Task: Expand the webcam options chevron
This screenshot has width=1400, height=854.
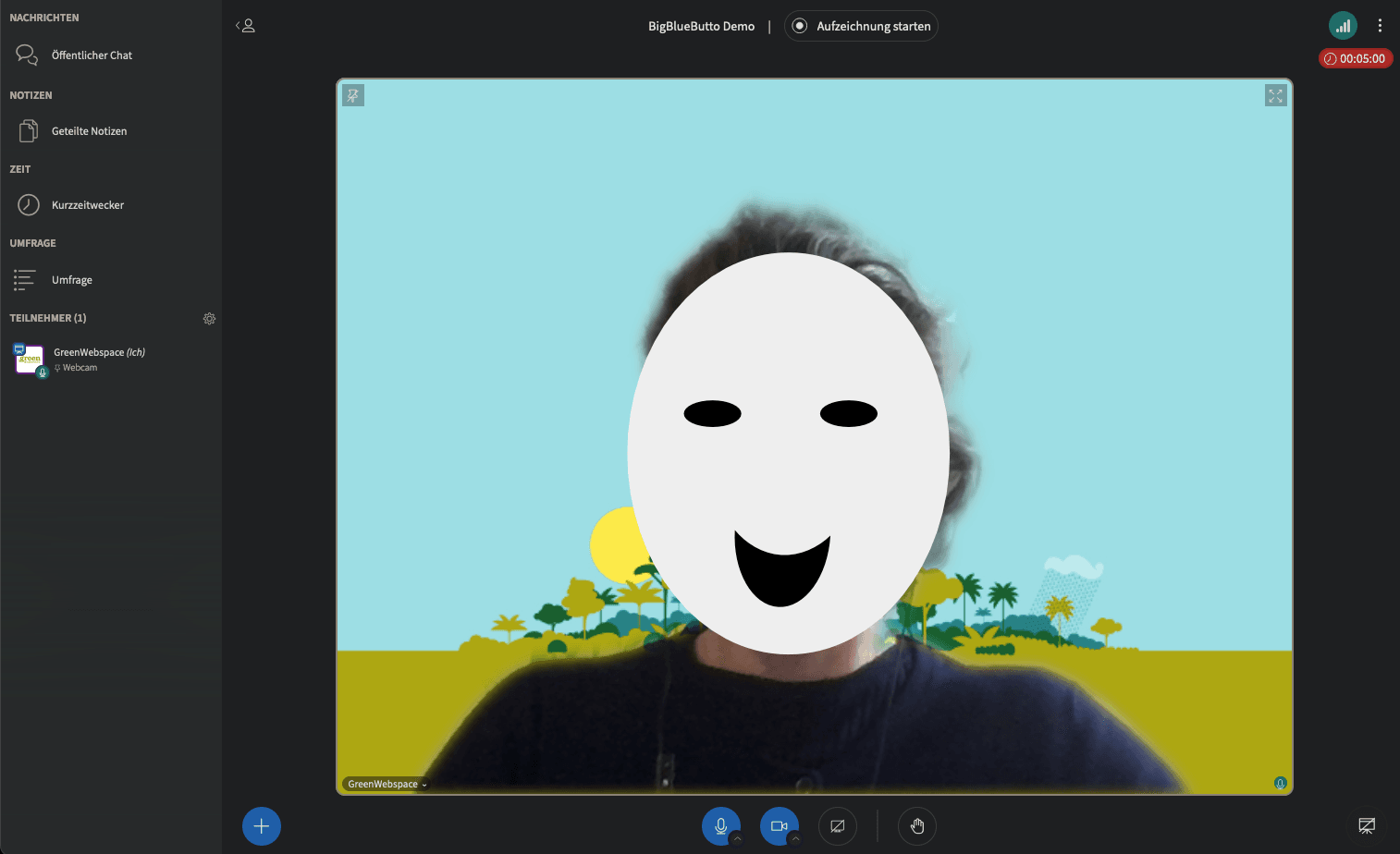Action: 795,839
